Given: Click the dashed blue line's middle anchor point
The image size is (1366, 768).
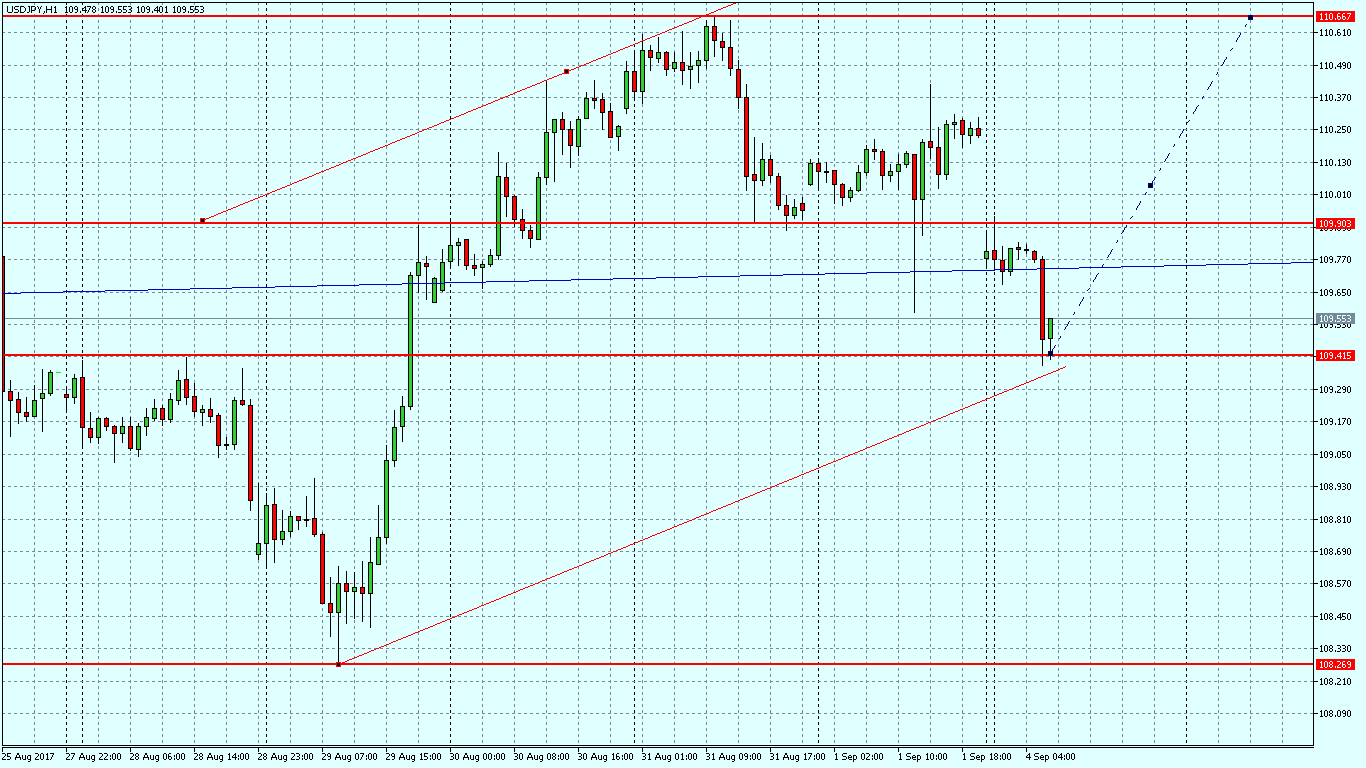Looking at the screenshot, I should [x=1151, y=185].
